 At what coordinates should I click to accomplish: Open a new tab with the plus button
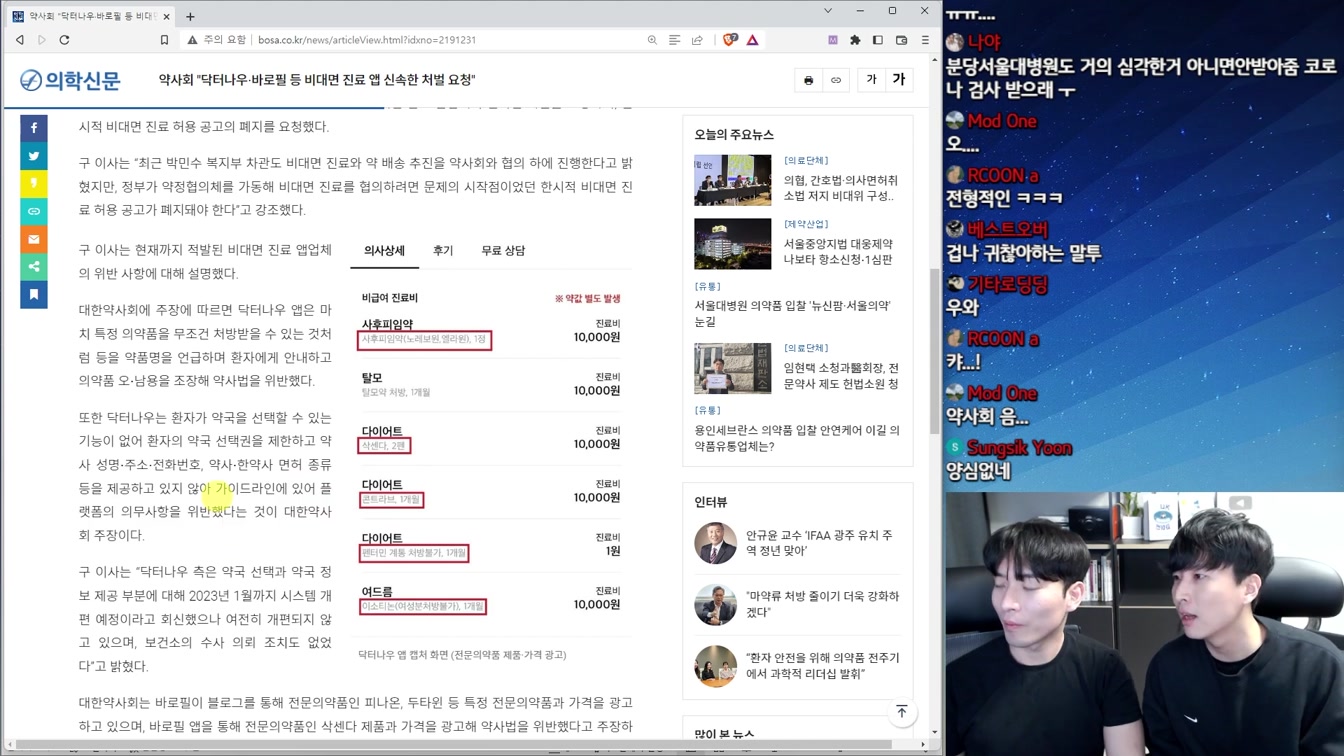[190, 16]
